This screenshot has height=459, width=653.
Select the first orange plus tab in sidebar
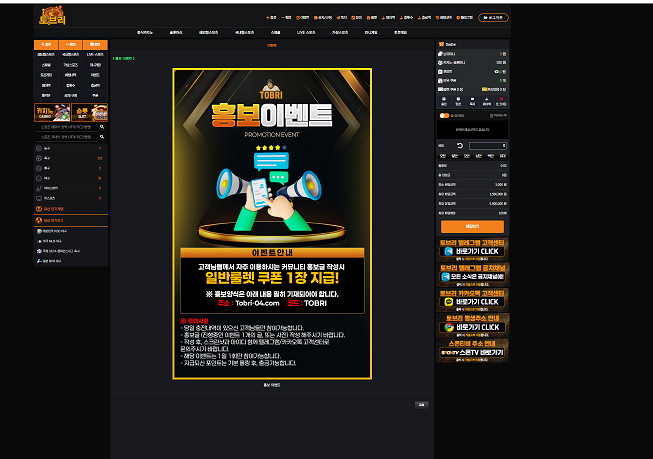[x=46, y=45]
